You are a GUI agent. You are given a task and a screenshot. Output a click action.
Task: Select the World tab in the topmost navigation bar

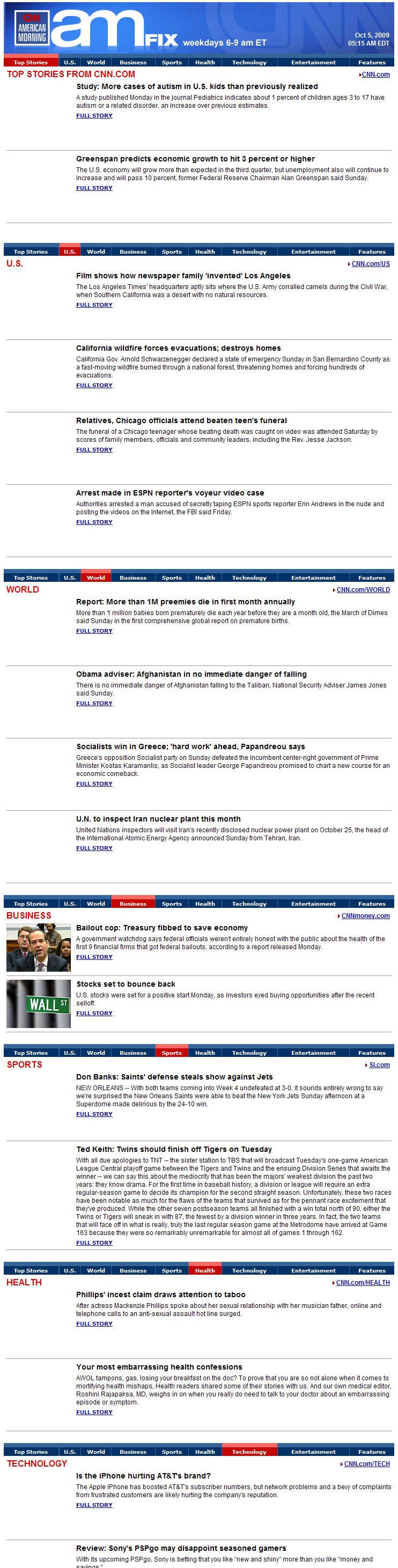click(95, 62)
